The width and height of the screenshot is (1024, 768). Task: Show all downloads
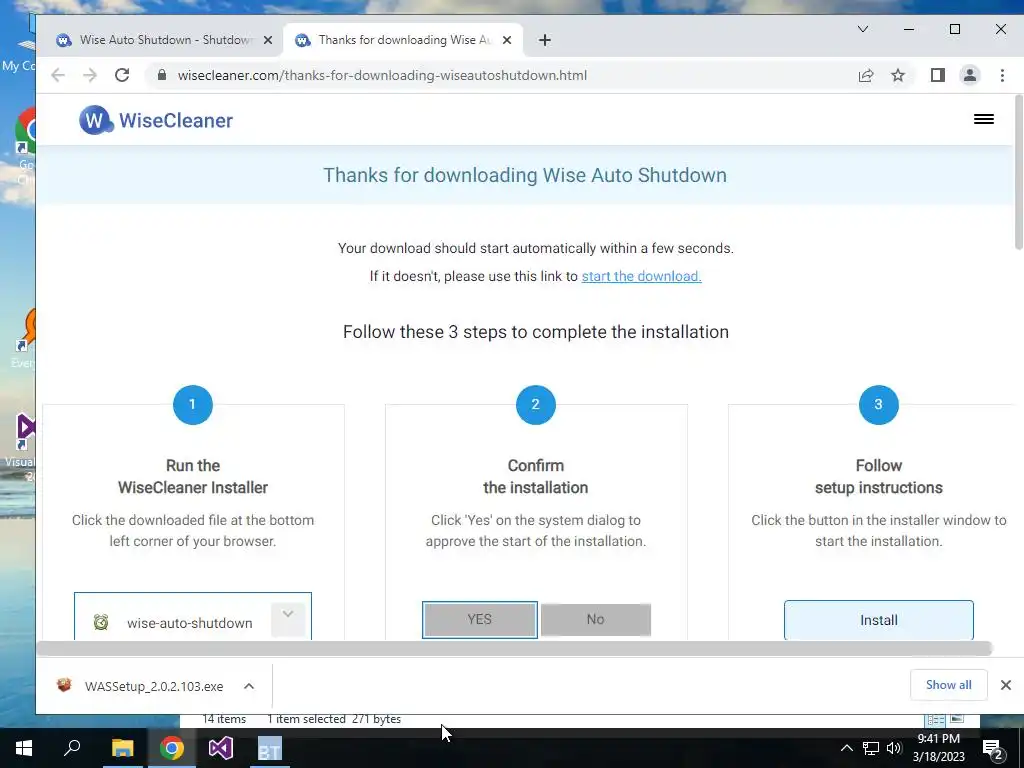[948, 684]
